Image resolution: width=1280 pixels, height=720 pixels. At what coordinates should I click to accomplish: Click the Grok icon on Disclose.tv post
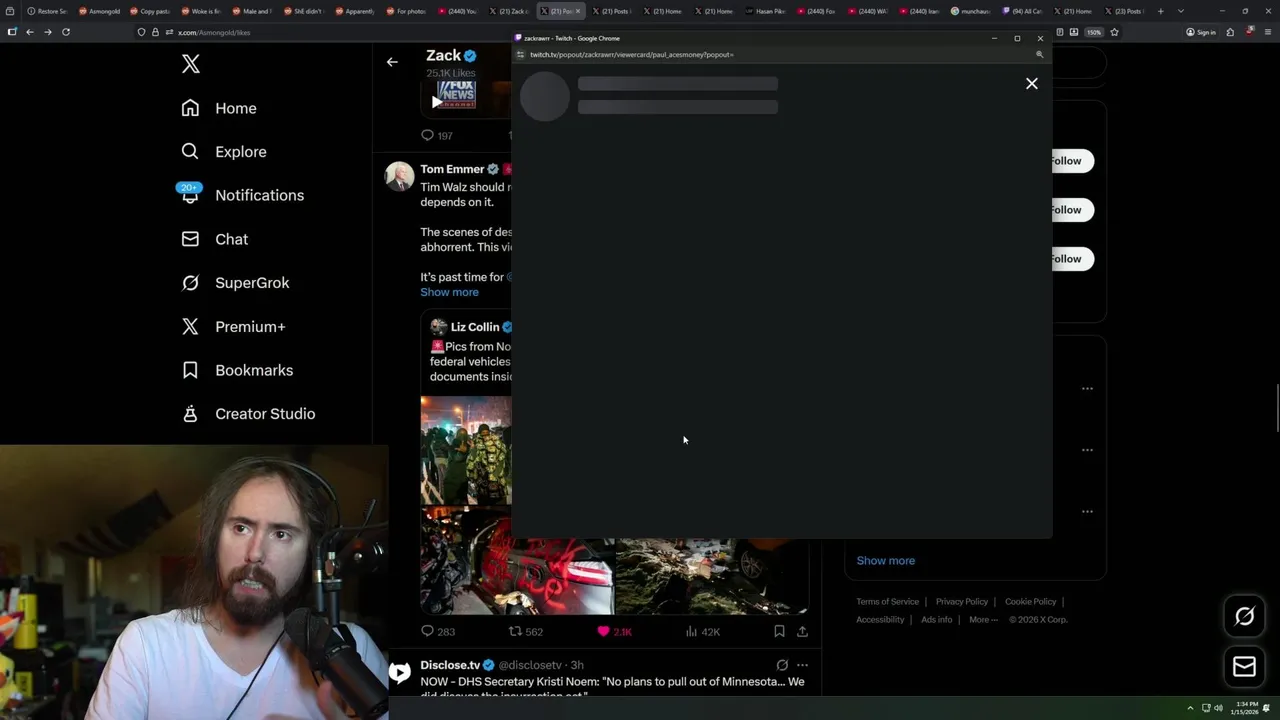tap(782, 665)
